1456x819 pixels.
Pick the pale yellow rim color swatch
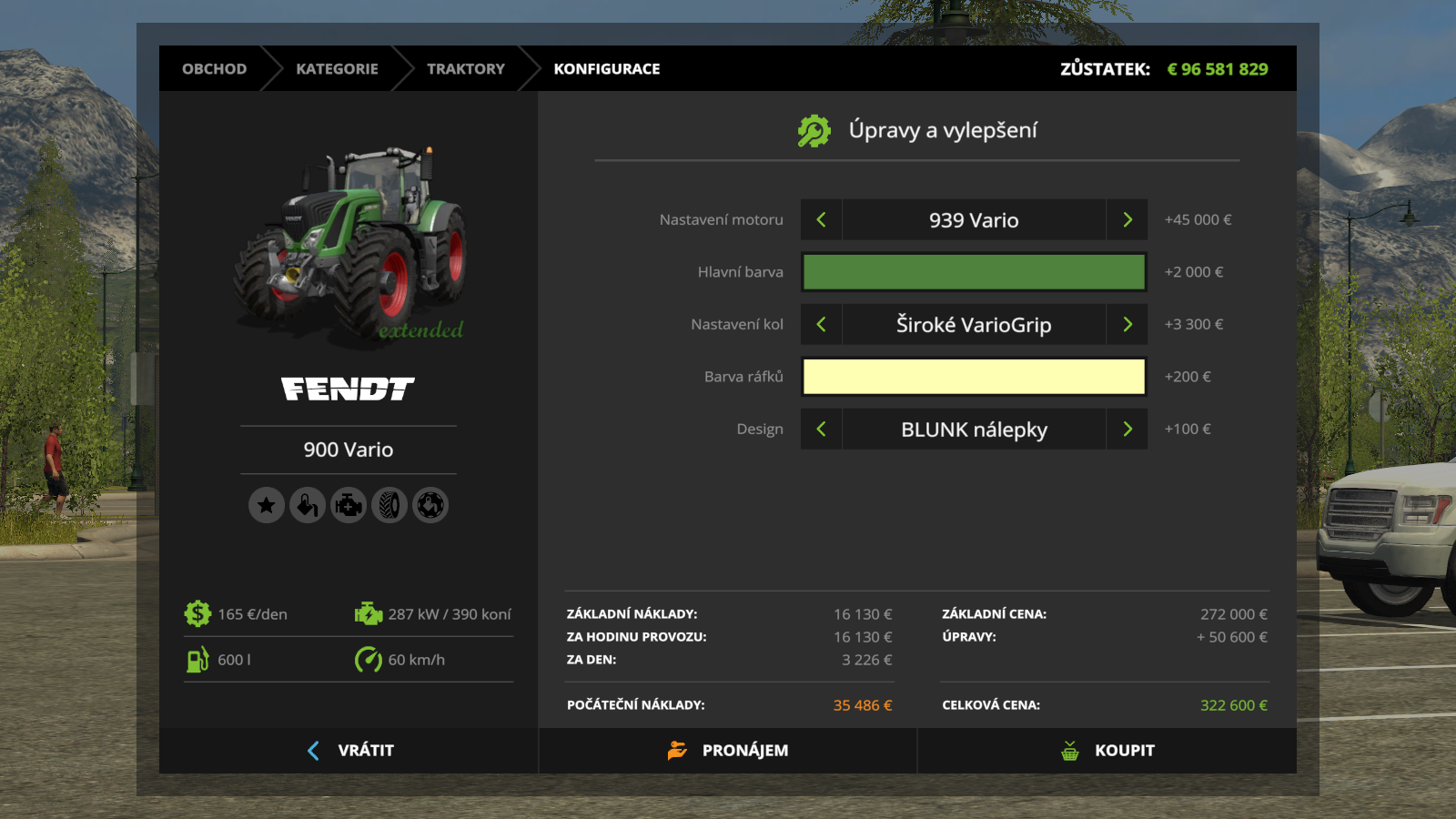(974, 377)
